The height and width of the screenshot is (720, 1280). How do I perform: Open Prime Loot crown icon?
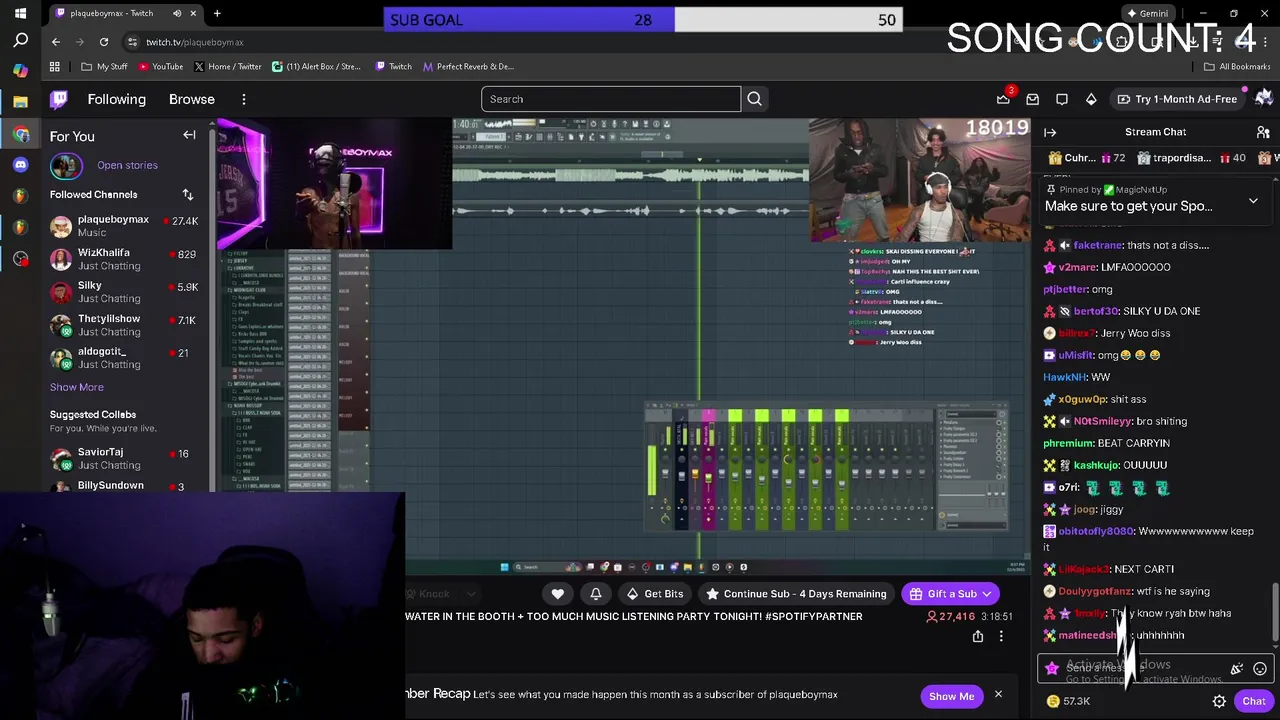(x=1003, y=99)
